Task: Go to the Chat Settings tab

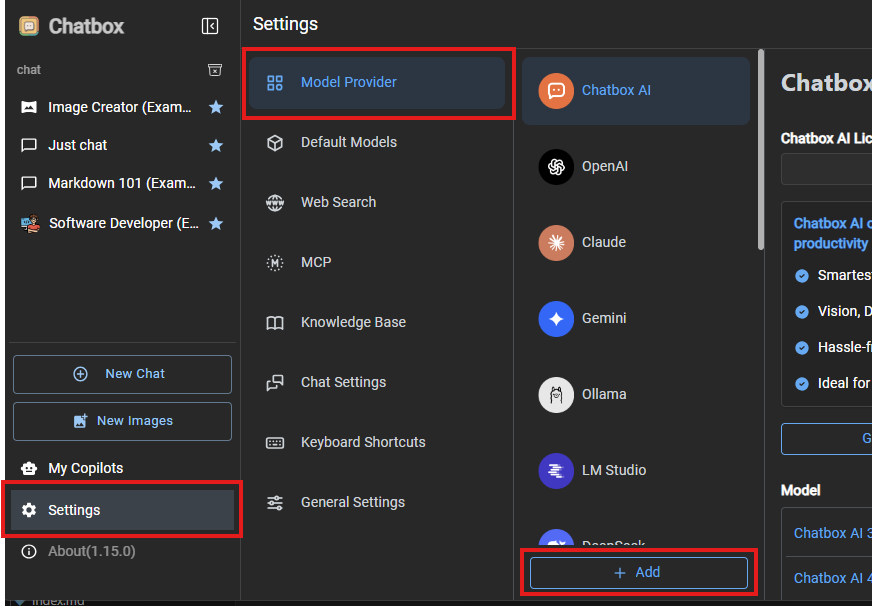Action: point(377,383)
